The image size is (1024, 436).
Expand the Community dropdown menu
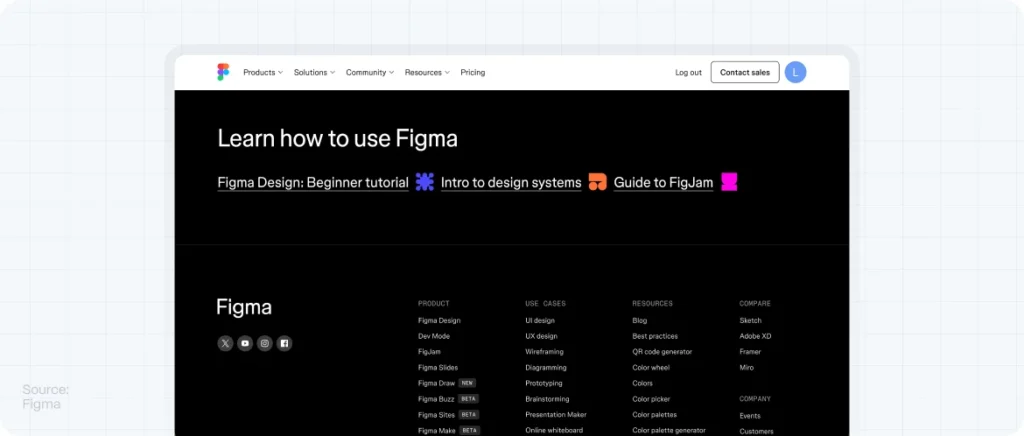click(x=369, y=72)
